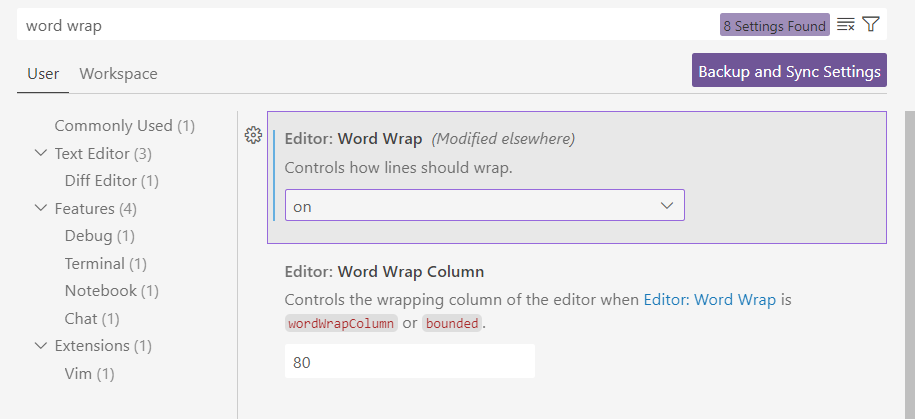Open the settings filter funnel icon
The image size is (915, 419).
coord(870,24)
